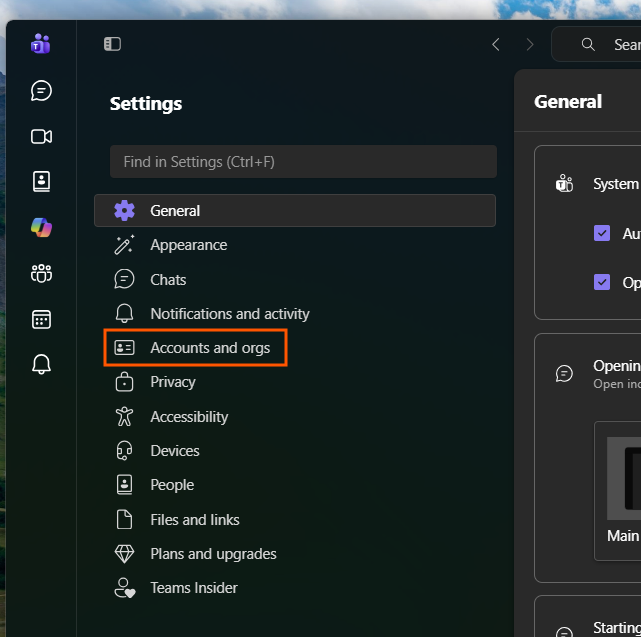This screenshot has height=637, width=641.
Task: Select the Main window layout thumbnail
Action: coord(624,478)
